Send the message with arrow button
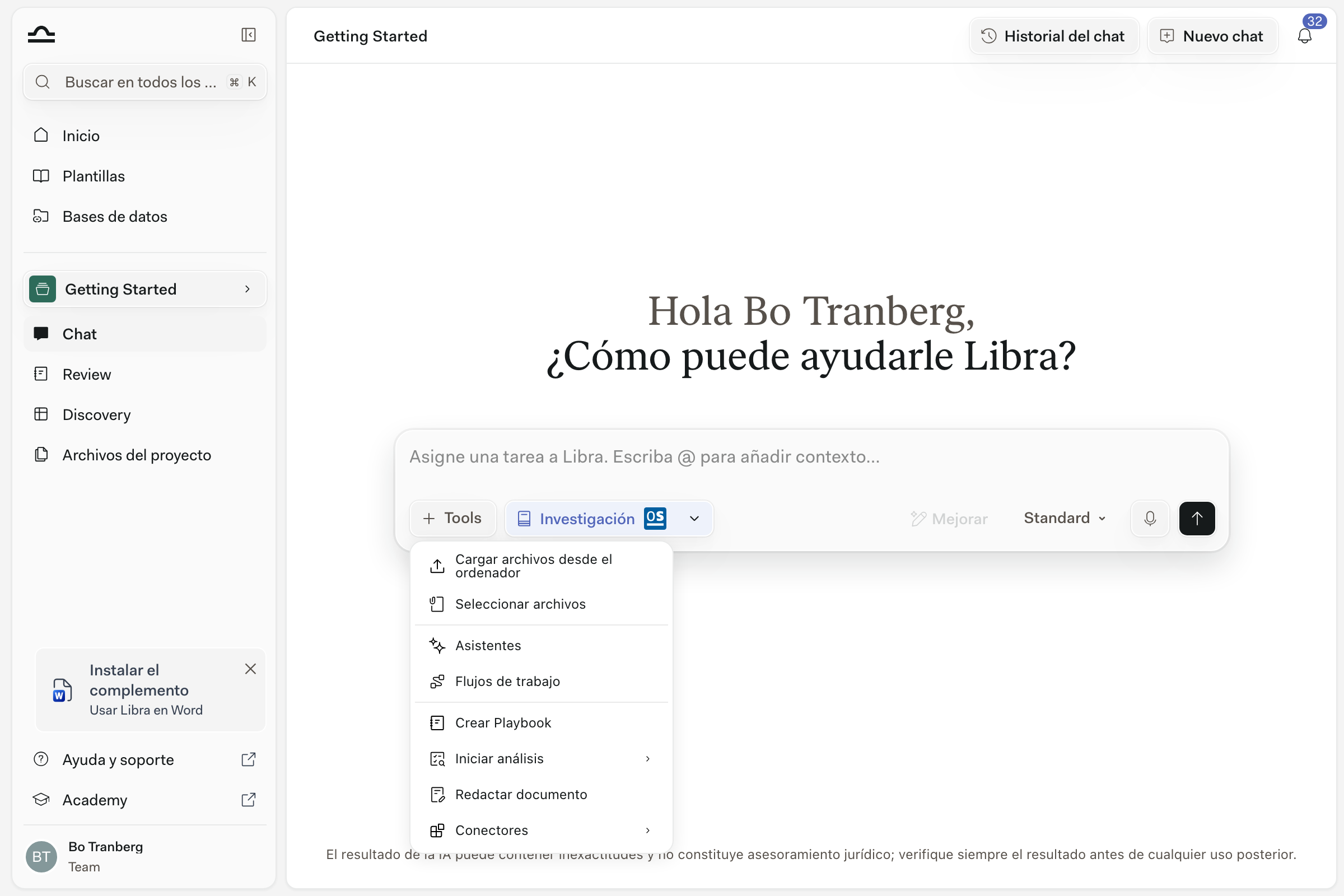The height and width of the screenshot is (896, 1344). coord(1197,519)
